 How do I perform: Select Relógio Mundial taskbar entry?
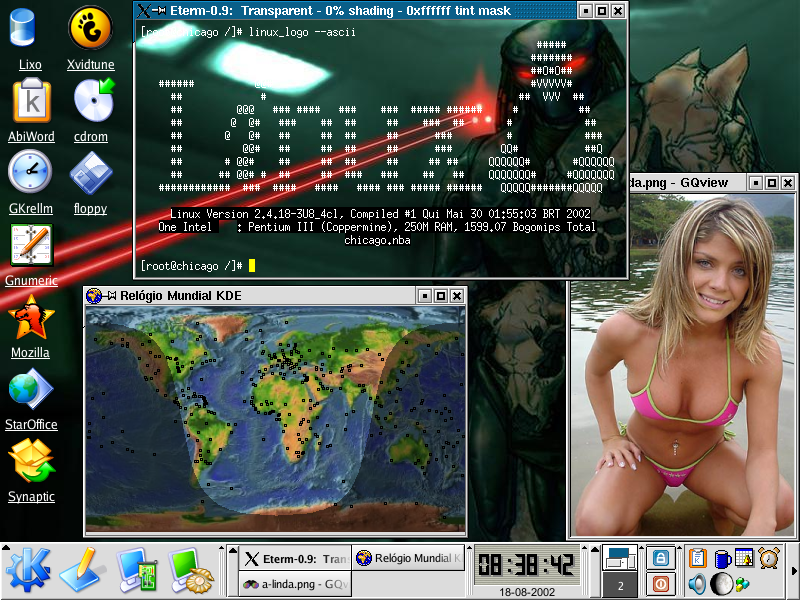pos(409,559)
